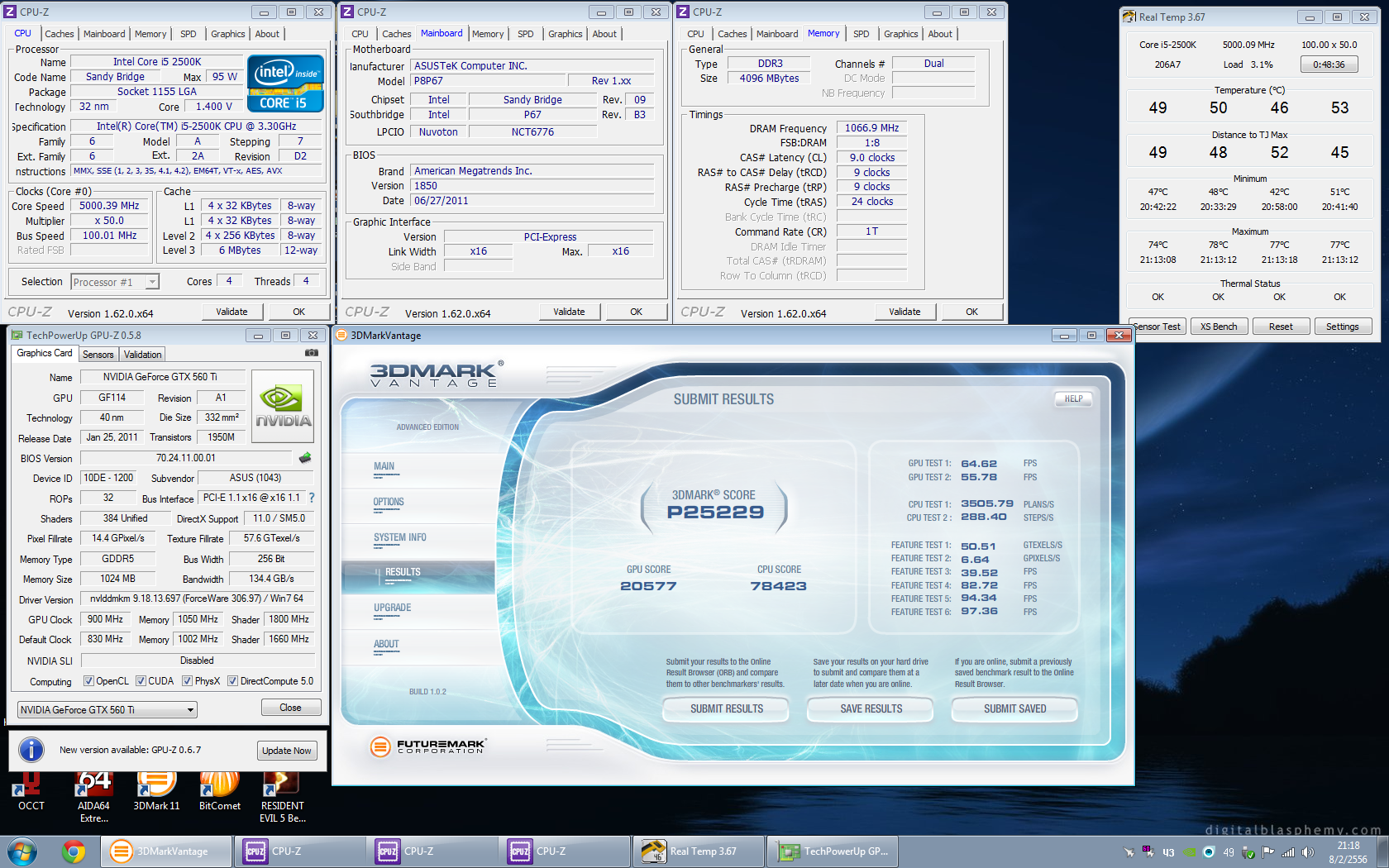Launch Google Chrome from the taskbar
Screen dimensions: 1389x868
pyautogui.click(x=74, y=851)
